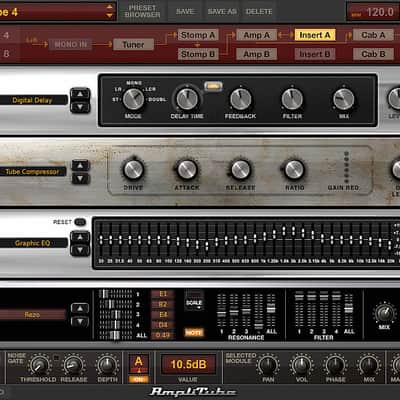Adjust the Noise Gate Threshold knob
Screen dimensions: 400x400
click(x=39, y=365)
